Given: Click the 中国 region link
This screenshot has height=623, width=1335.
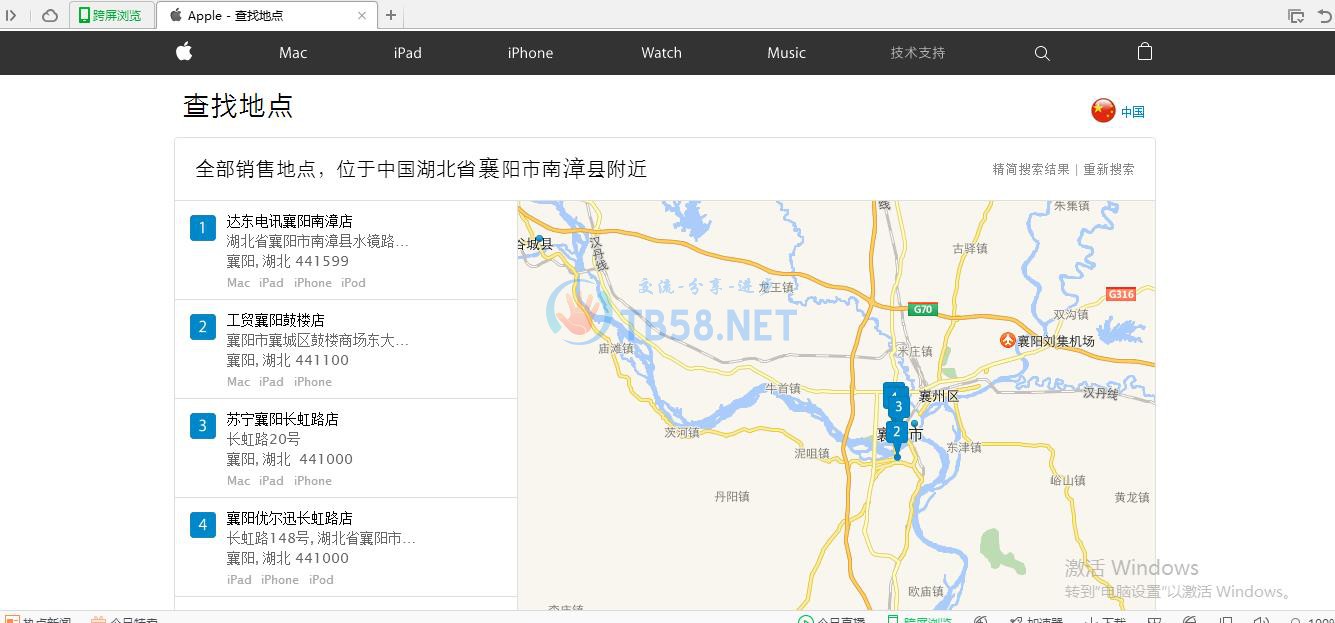Looking at the screenshot, I should (x=1132, y=112).
